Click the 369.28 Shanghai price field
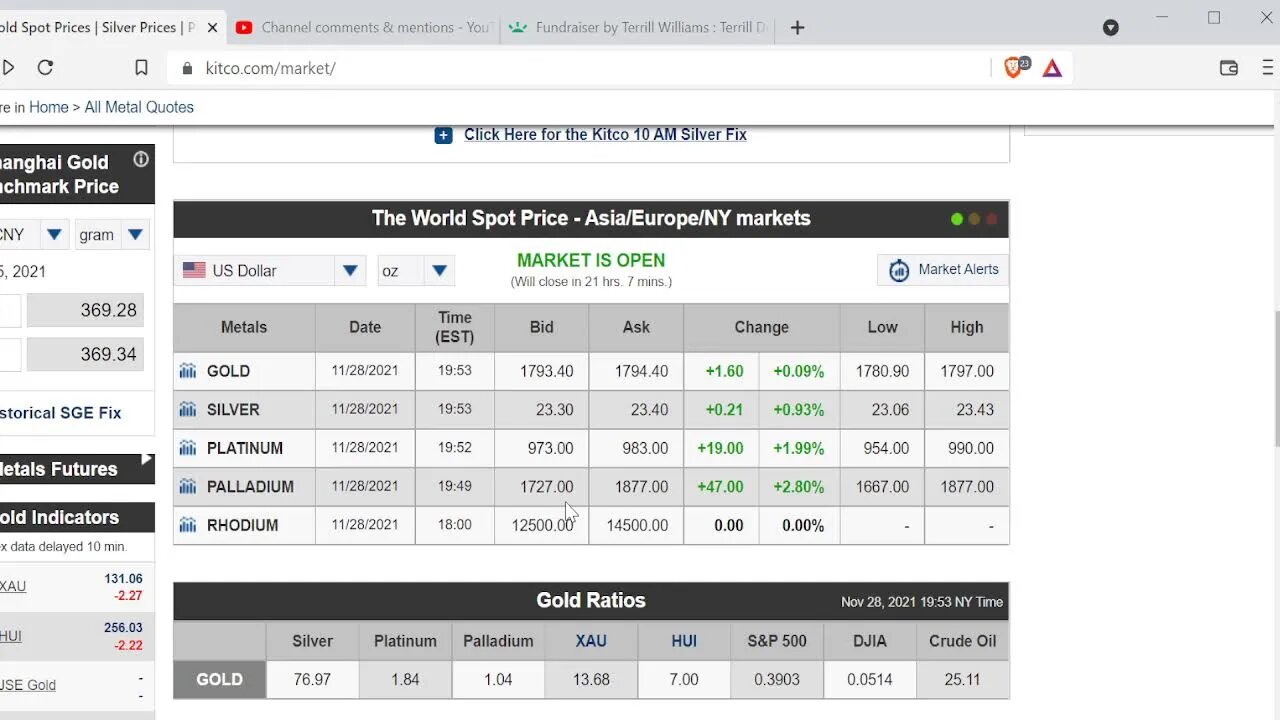 click(x=85, y=310)
